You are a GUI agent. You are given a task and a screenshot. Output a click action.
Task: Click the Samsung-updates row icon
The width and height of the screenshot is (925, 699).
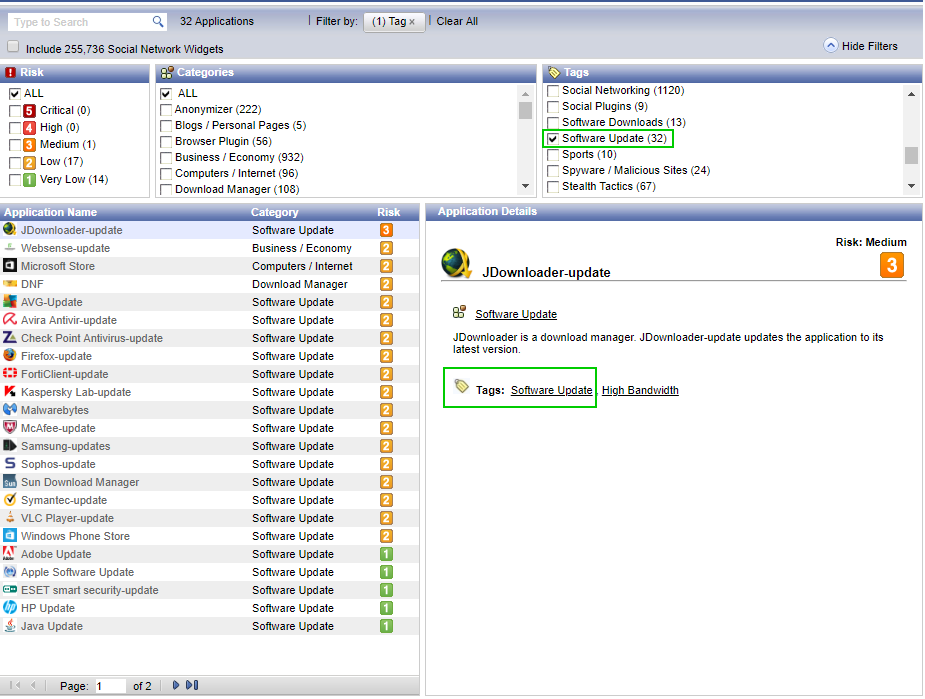point(9,445)
